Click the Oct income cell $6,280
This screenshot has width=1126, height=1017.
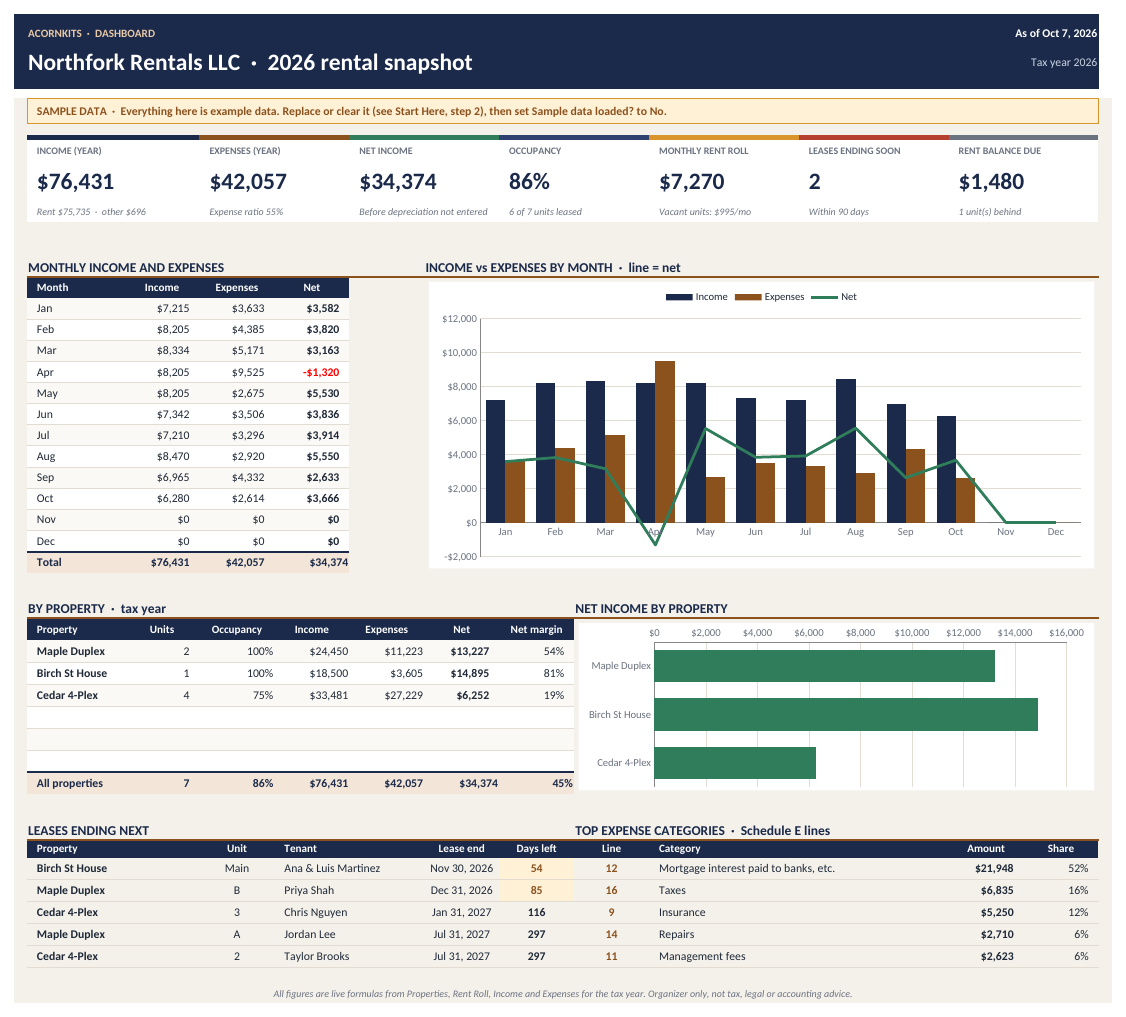173,498
